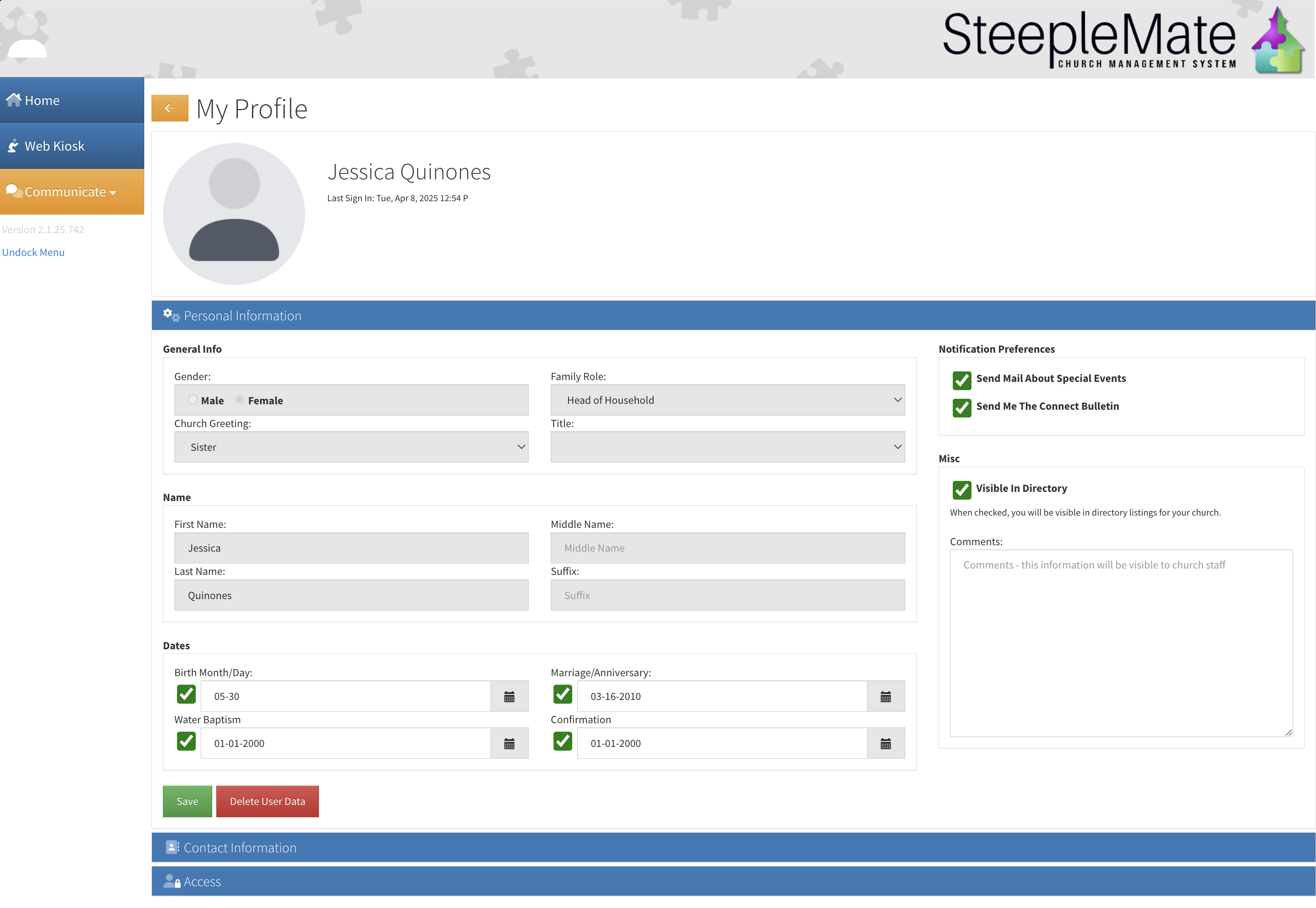Open calendar picker for Birth Month/Day
This screenshot has height=908, width=1316.
coord(509,696)
